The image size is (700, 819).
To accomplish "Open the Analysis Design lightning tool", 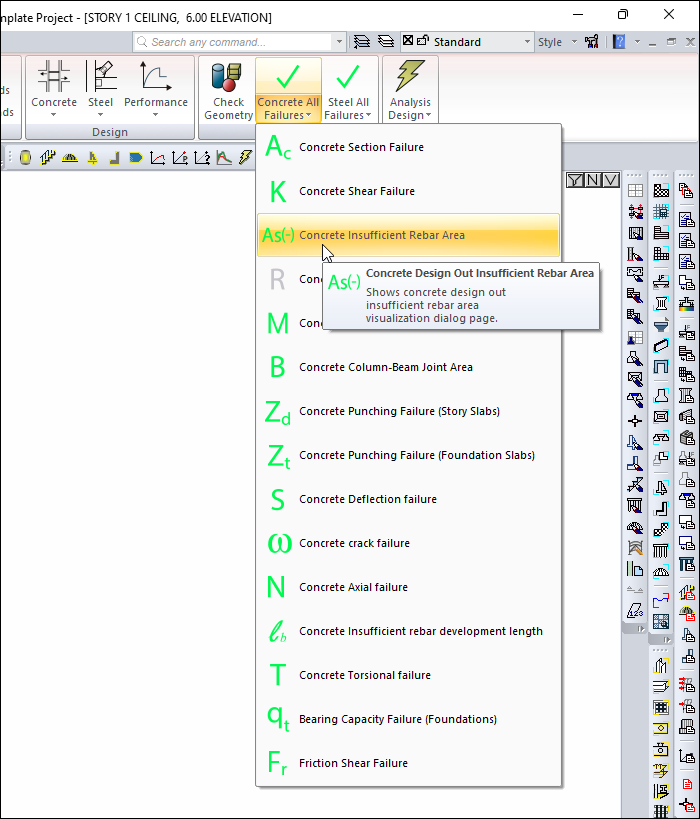I will 410,79.
